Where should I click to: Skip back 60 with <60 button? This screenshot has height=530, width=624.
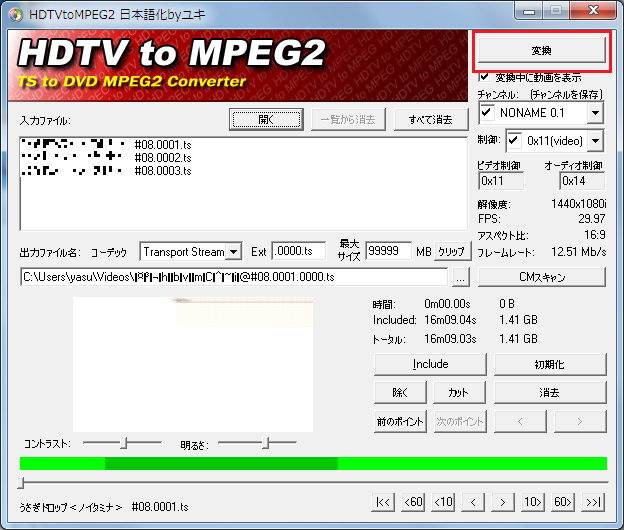pos(413,501)
